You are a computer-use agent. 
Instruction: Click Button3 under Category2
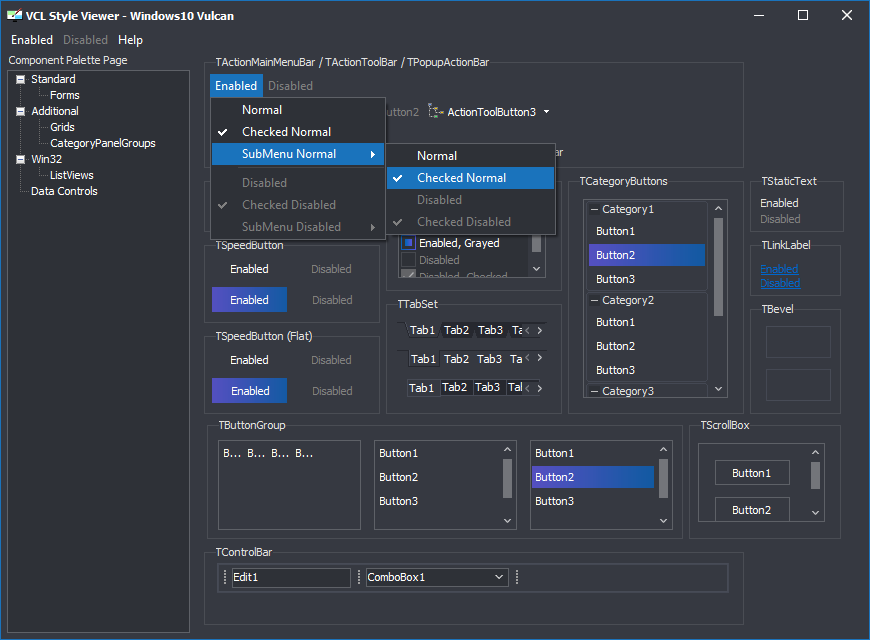coord(647,370)
